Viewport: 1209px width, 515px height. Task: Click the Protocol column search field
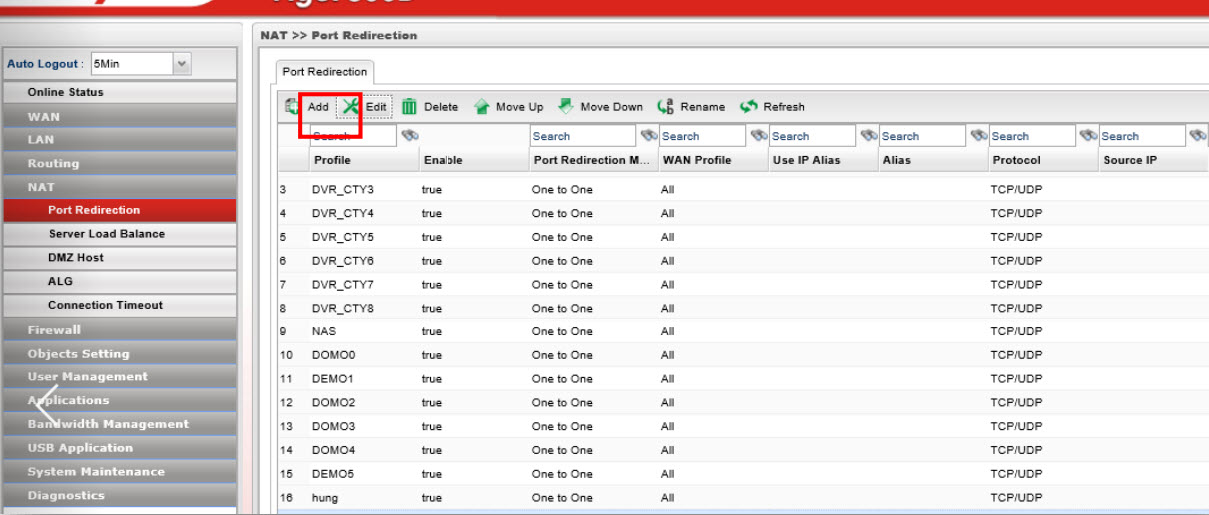click(x=1032, y=136)
